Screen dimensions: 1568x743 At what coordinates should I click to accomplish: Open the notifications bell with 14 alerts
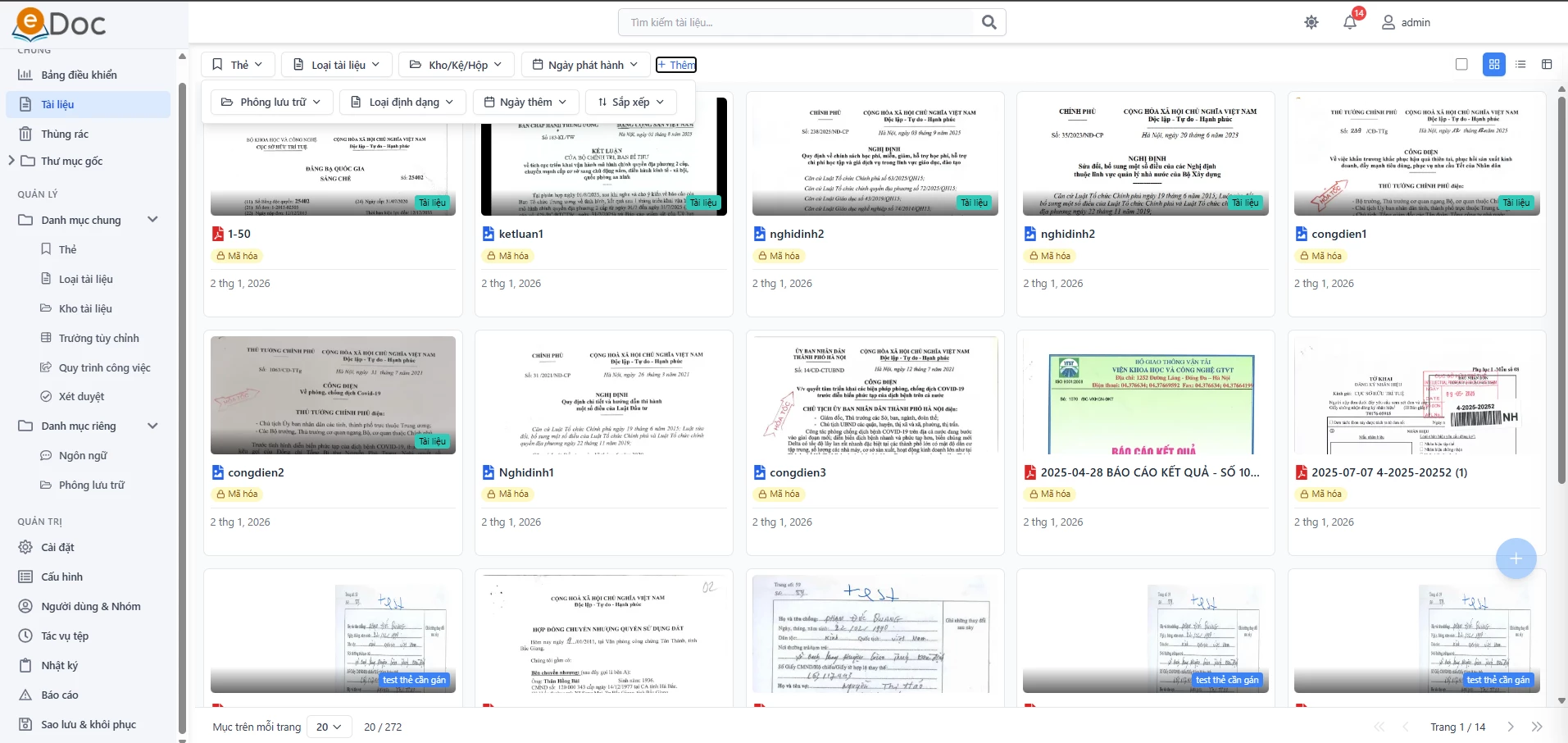click(1348, 21)
